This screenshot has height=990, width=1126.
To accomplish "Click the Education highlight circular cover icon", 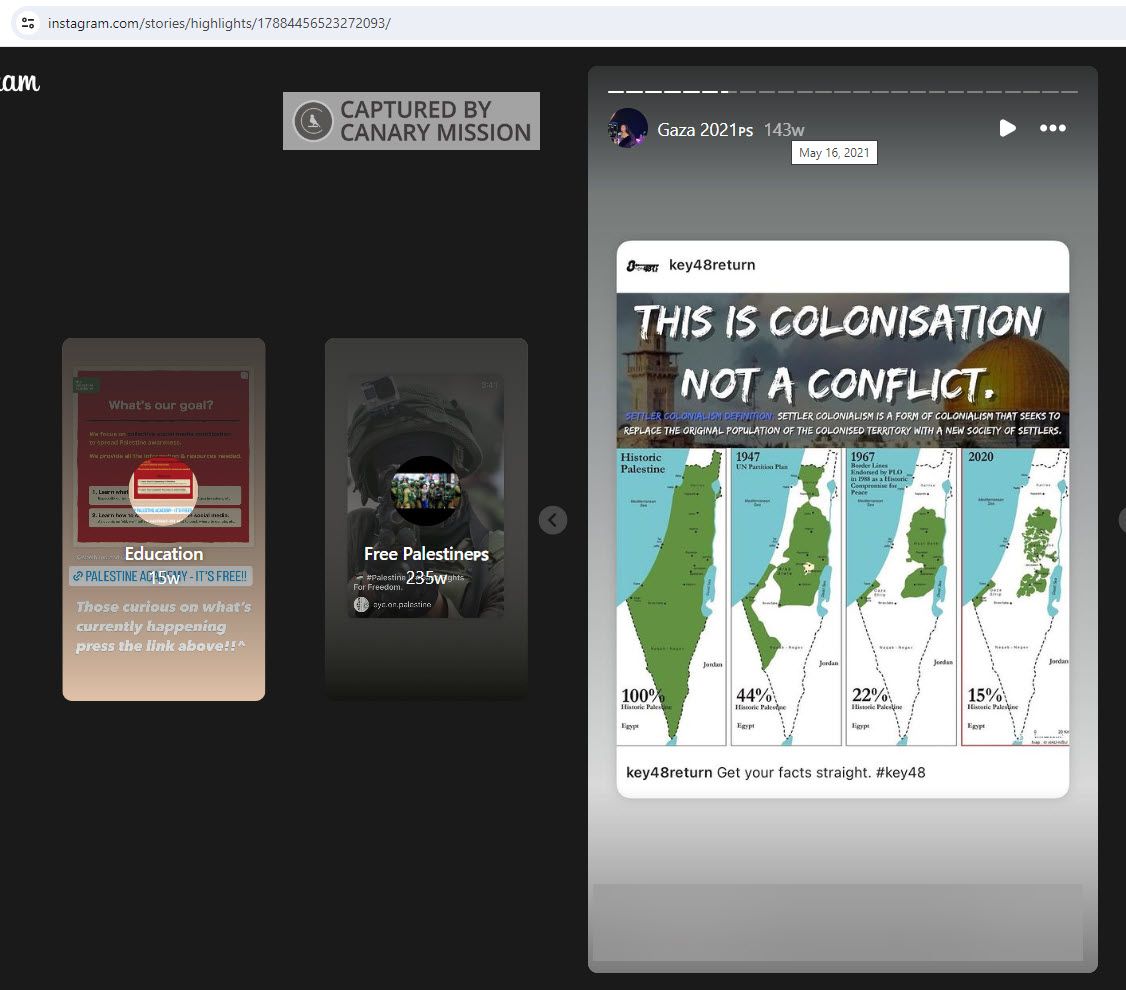I will 164,491.
